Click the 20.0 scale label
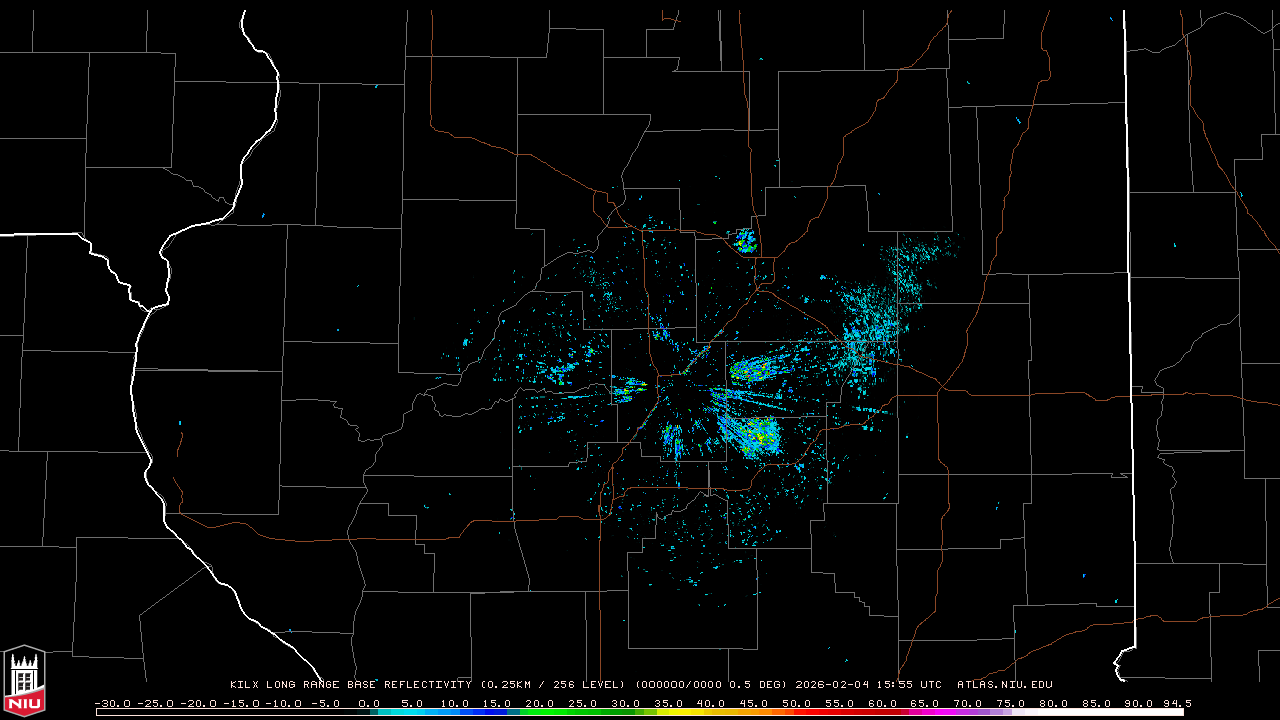The width and height of the screenshot is (1280, 720). [539, 703]
